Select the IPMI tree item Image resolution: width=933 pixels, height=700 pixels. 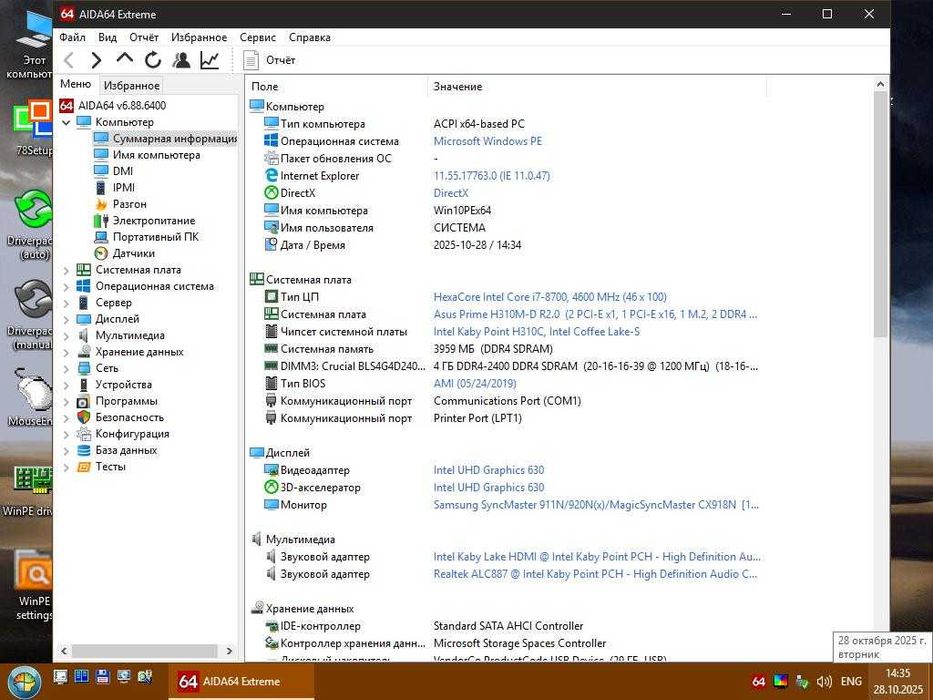[x=124, y=188]
